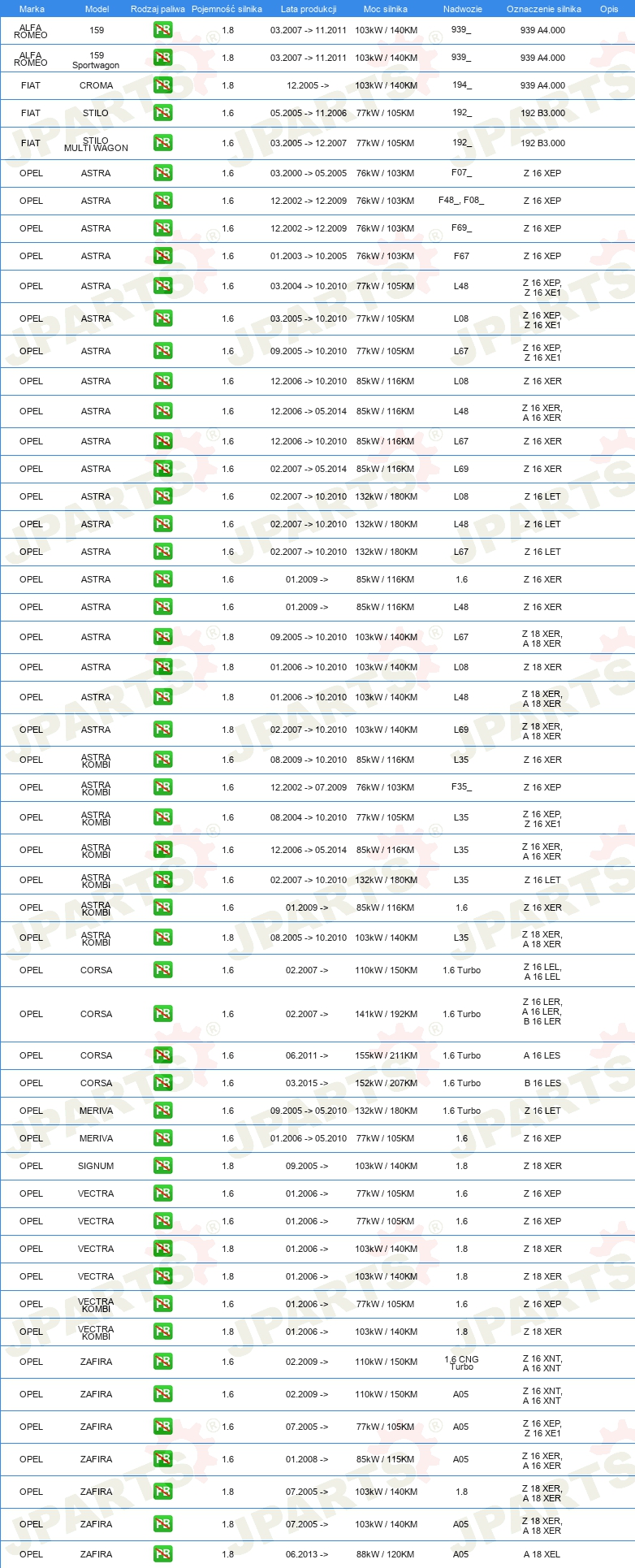Viewport: 635px width, 1568px height.
Task: Click the B 16 LES engine code cell
Action: pyautogui.click(x=542, y=1083)
